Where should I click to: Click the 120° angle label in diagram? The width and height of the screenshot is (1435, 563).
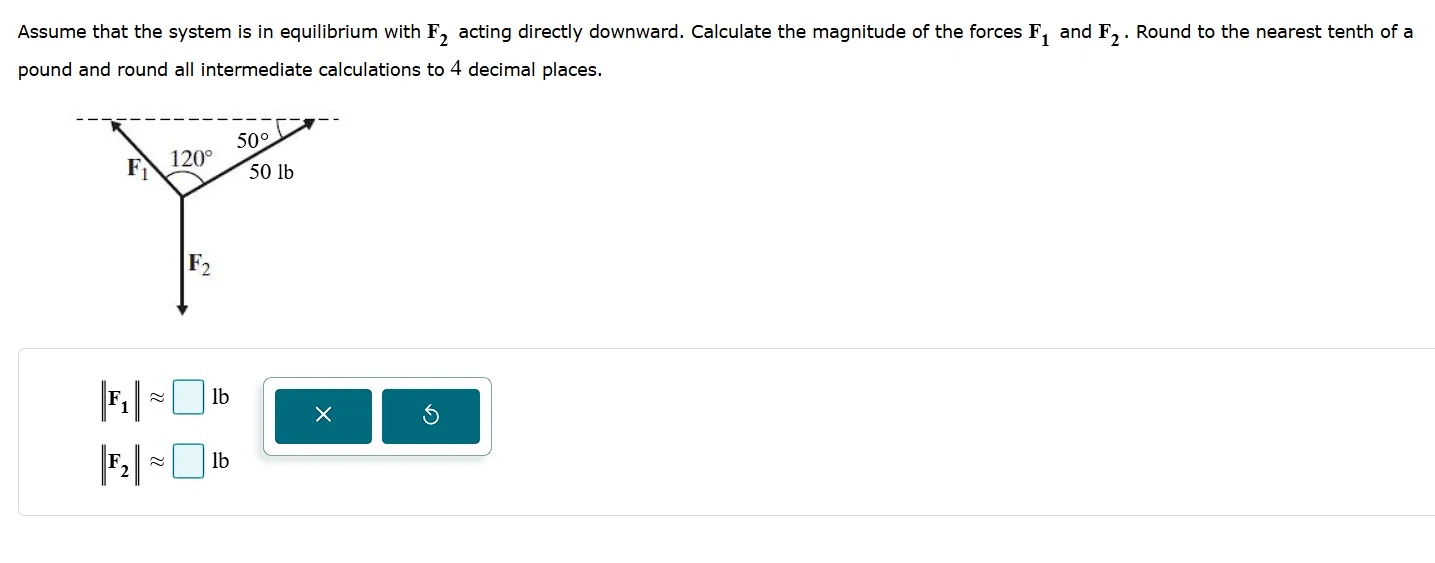191,158
